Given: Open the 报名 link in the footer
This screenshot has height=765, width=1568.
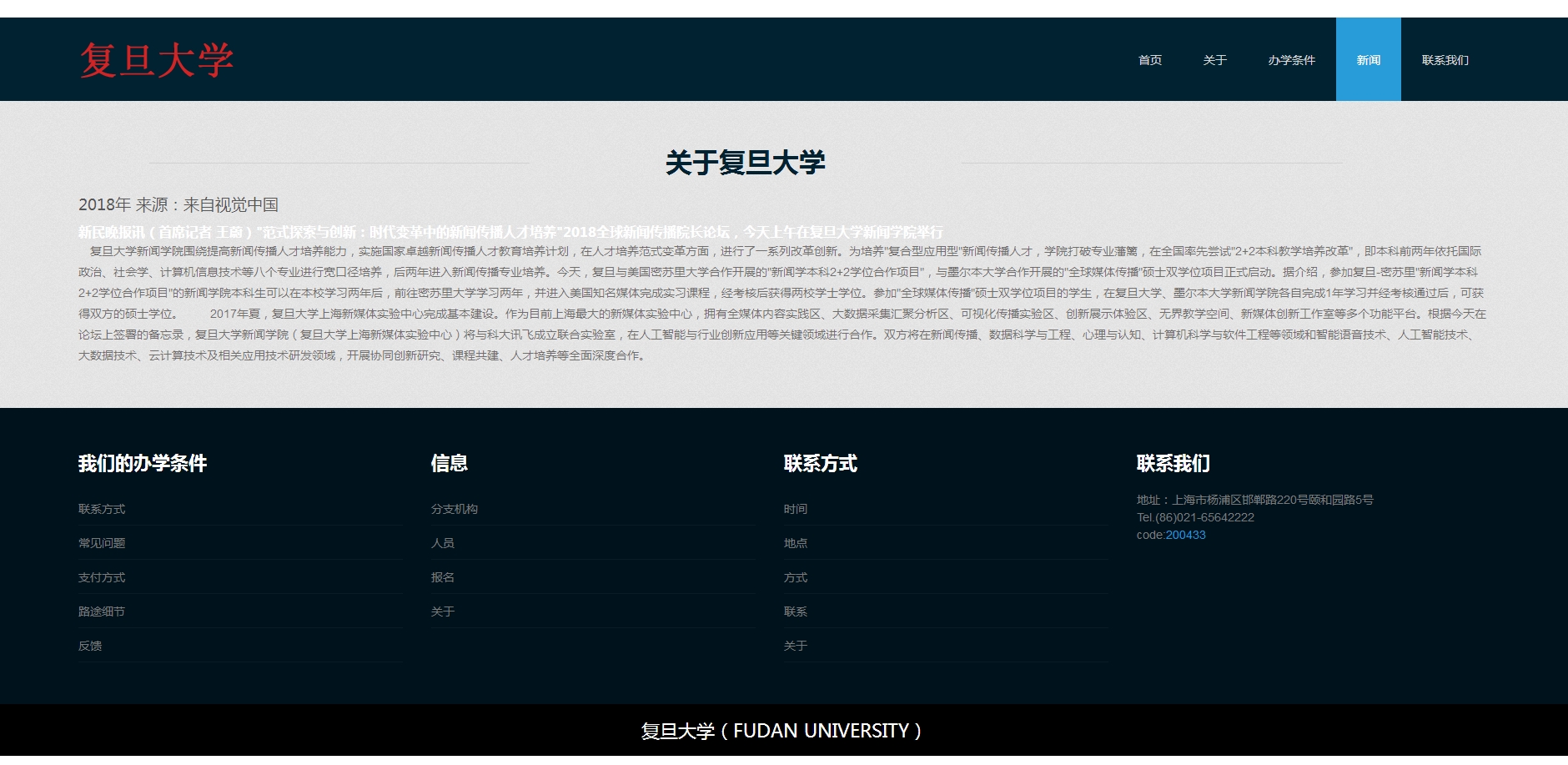Looking at the screenshot, I should [443, 577].
